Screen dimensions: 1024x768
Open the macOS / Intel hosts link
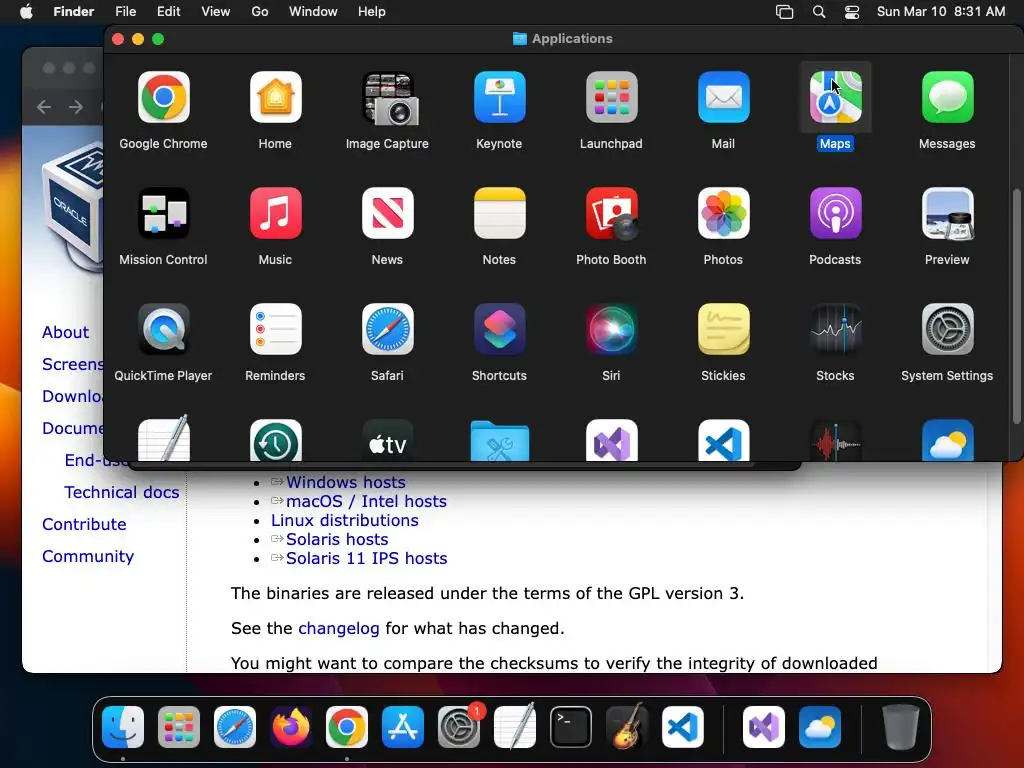pyautogui.click(x=366, y=502)
